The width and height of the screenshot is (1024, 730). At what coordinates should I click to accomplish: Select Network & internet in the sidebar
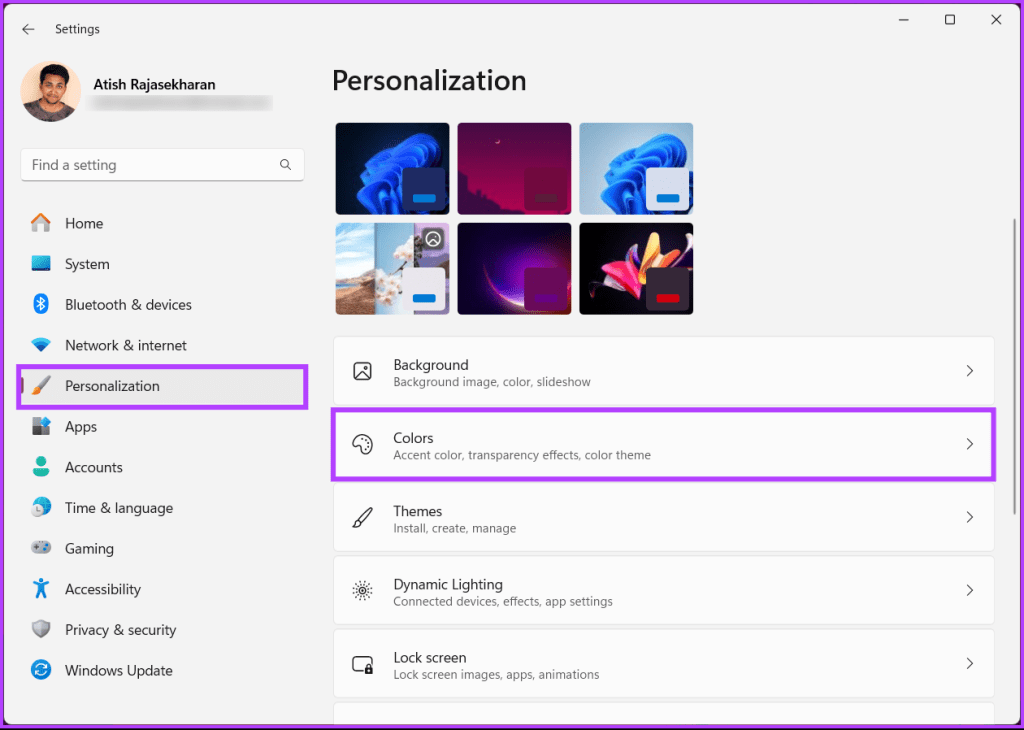click(126, 344)
